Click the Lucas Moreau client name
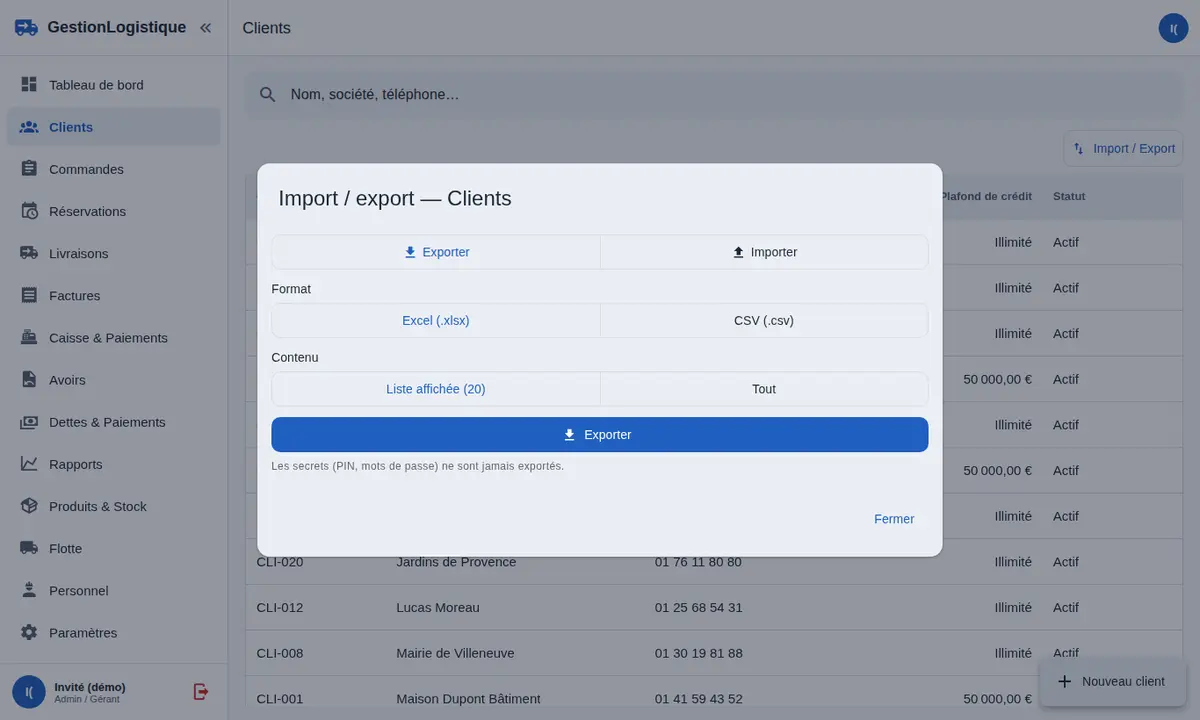Viewport: 1200px width, 720px height. (x=438, y=607)
